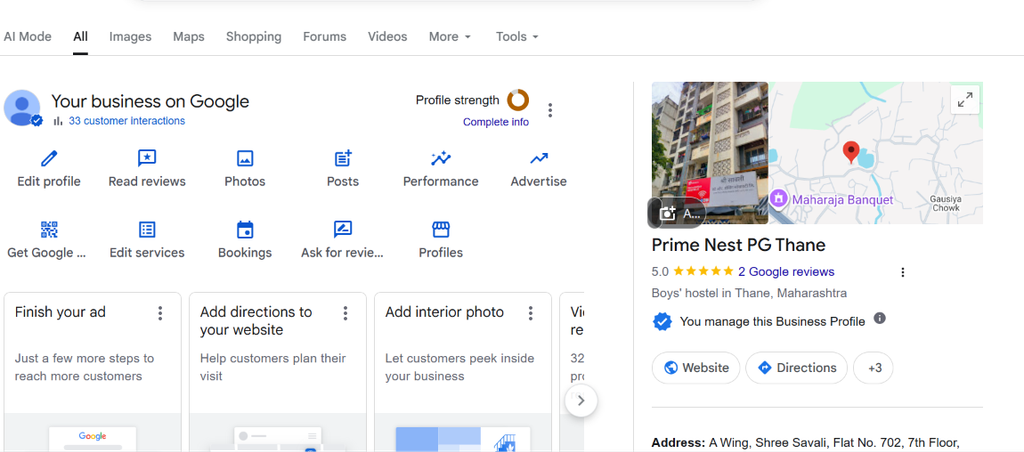Click the Profile strength ring
This screenshot has width=1024, height=452.
(x=518, y=100)
